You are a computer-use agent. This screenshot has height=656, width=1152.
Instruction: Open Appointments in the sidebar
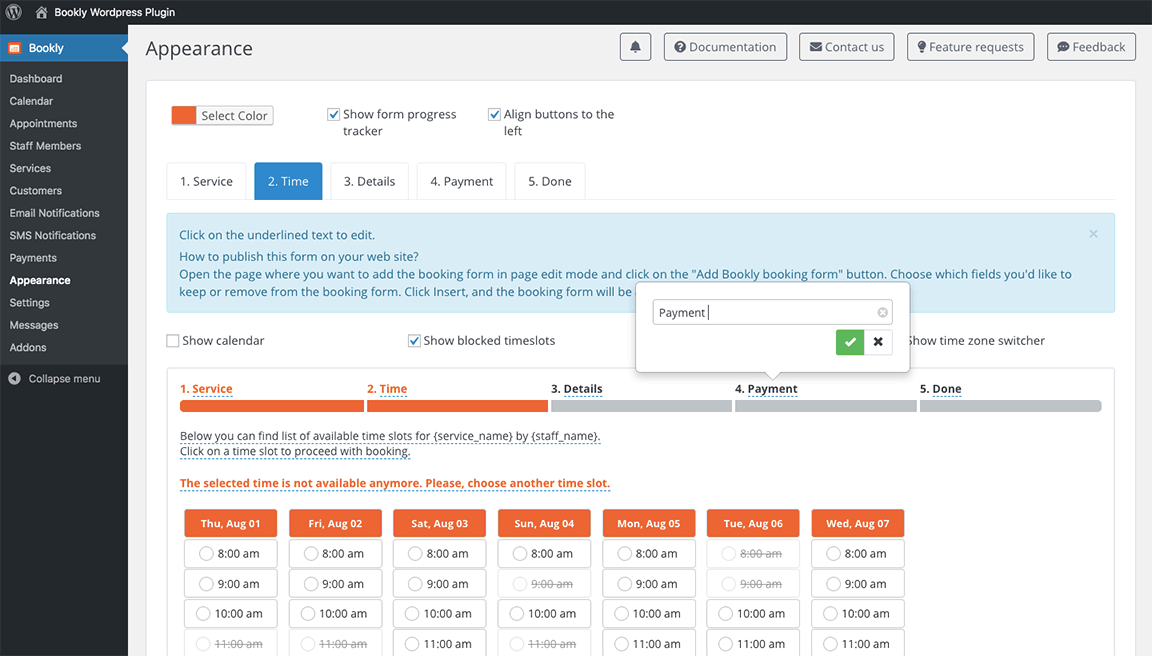point(43,123)
